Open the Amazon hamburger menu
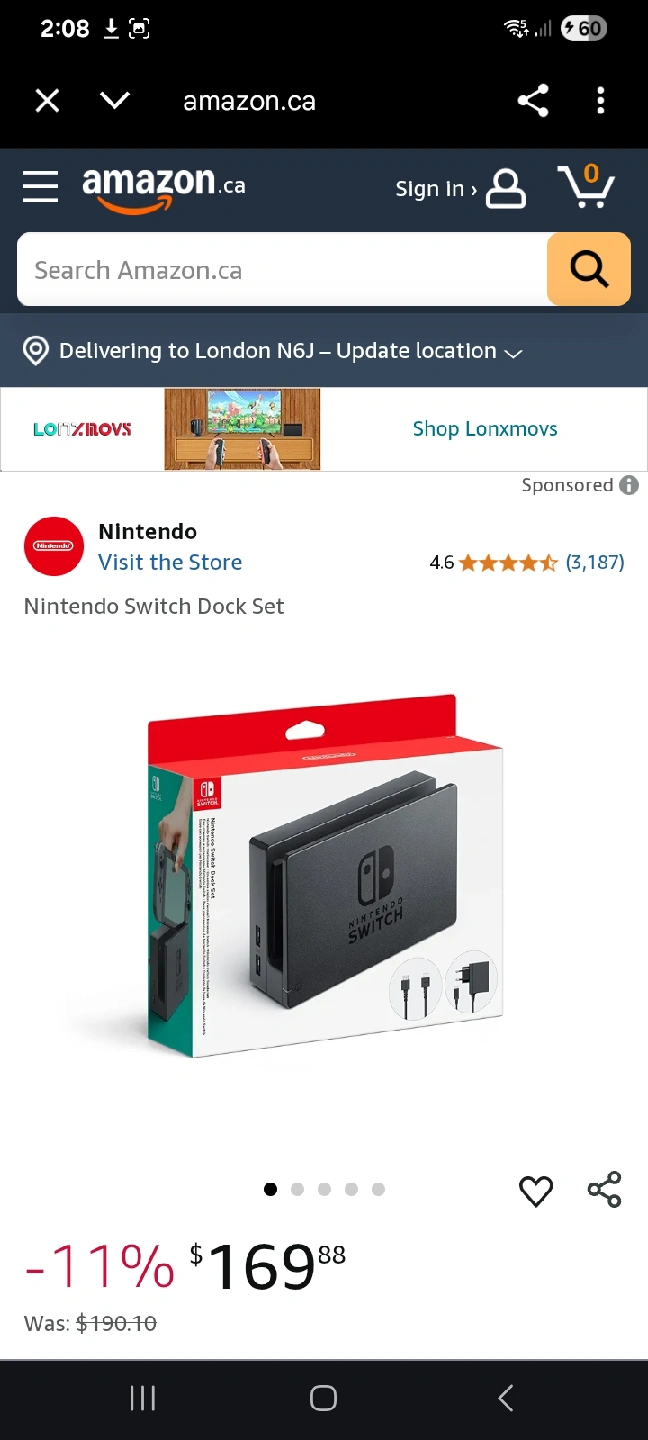 tap(40, 186)
